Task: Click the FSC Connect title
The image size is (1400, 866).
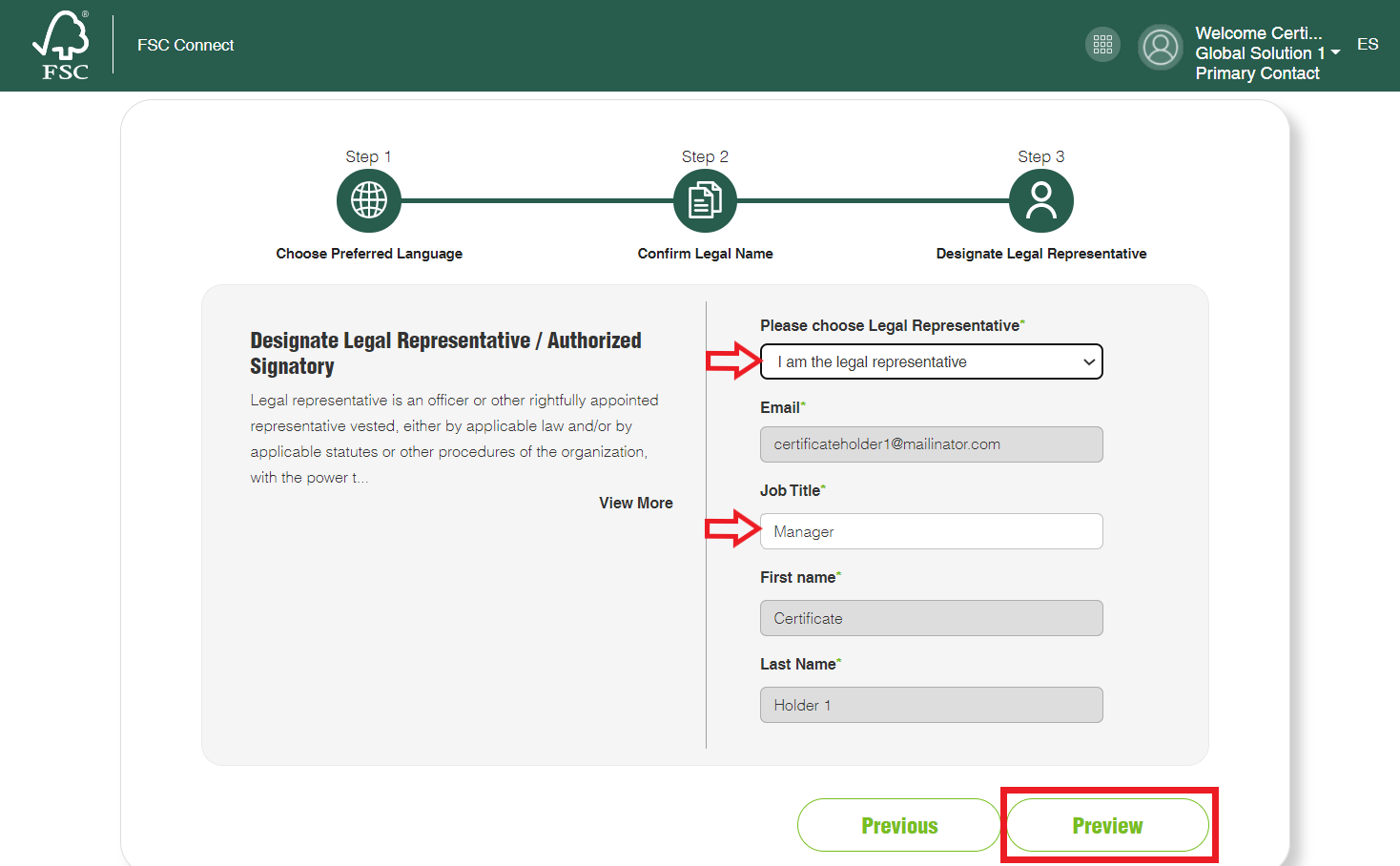Action: tap(185, 45)
